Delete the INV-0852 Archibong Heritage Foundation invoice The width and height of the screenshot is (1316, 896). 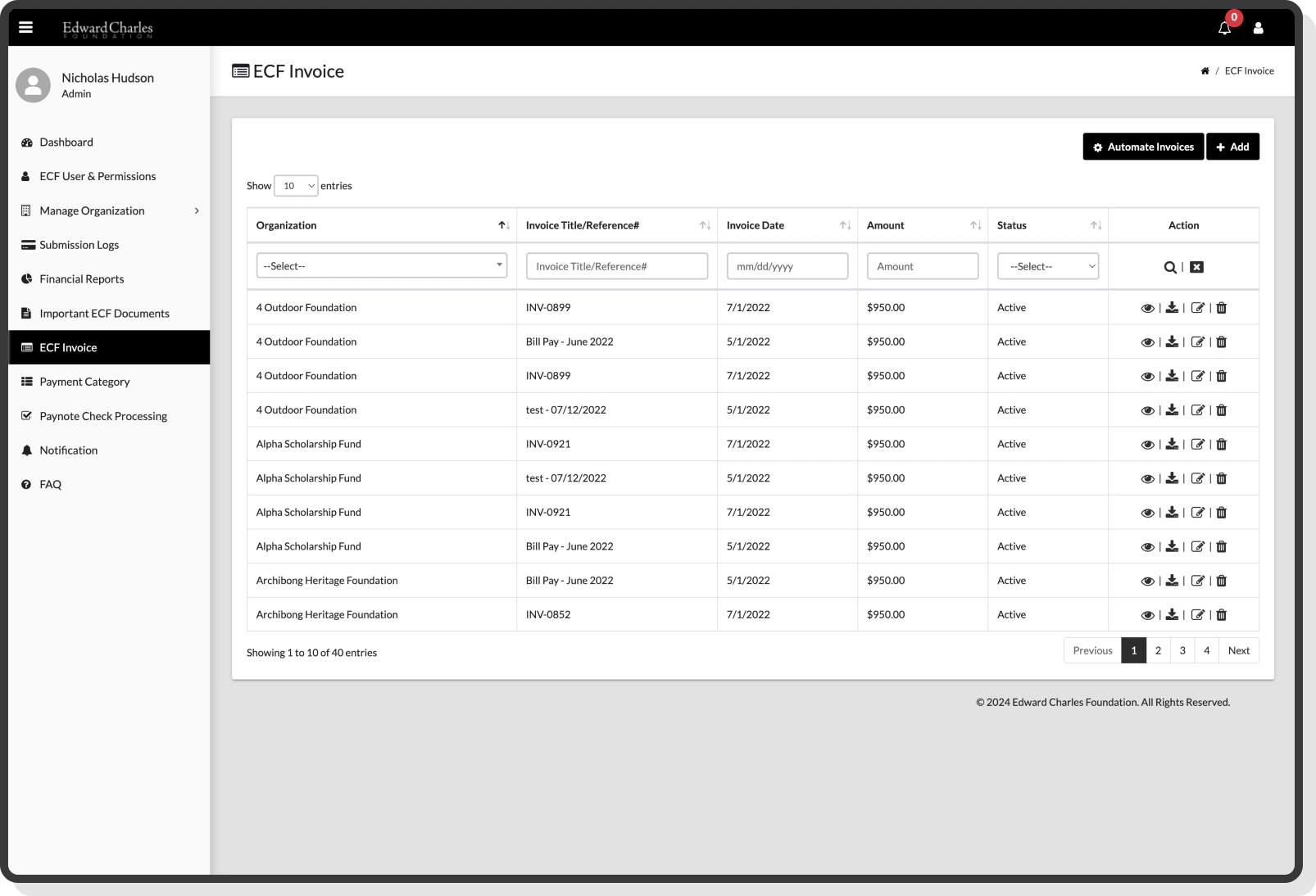[1221, 614]
